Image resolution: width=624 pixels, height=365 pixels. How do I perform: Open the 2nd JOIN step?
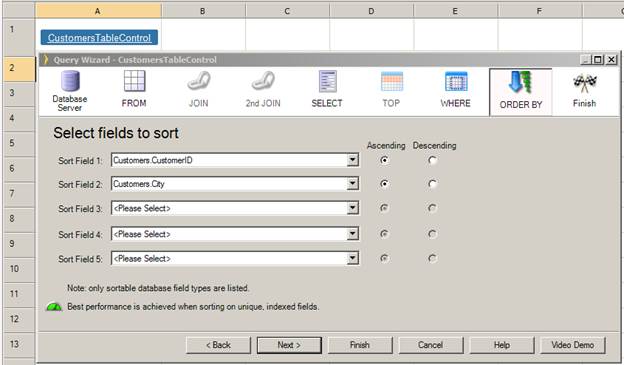pyautogui.click(x=263, y=89)
